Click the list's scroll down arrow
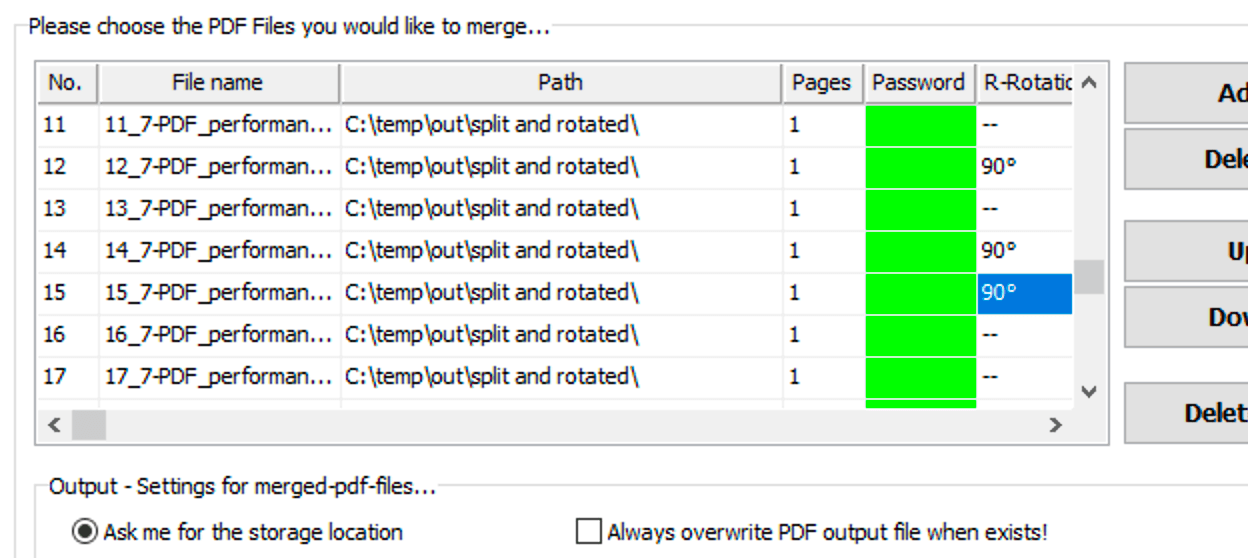1248x558 pixels. pyautogui.click(x=1089, y=392)
